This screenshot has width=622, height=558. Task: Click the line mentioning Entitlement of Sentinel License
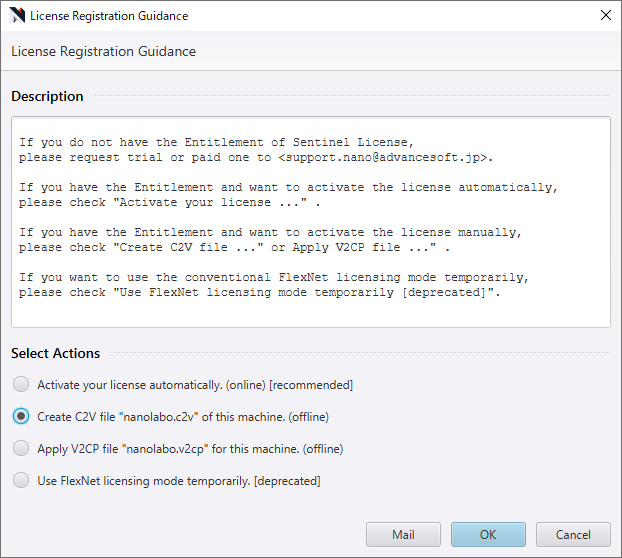(216, 142)
